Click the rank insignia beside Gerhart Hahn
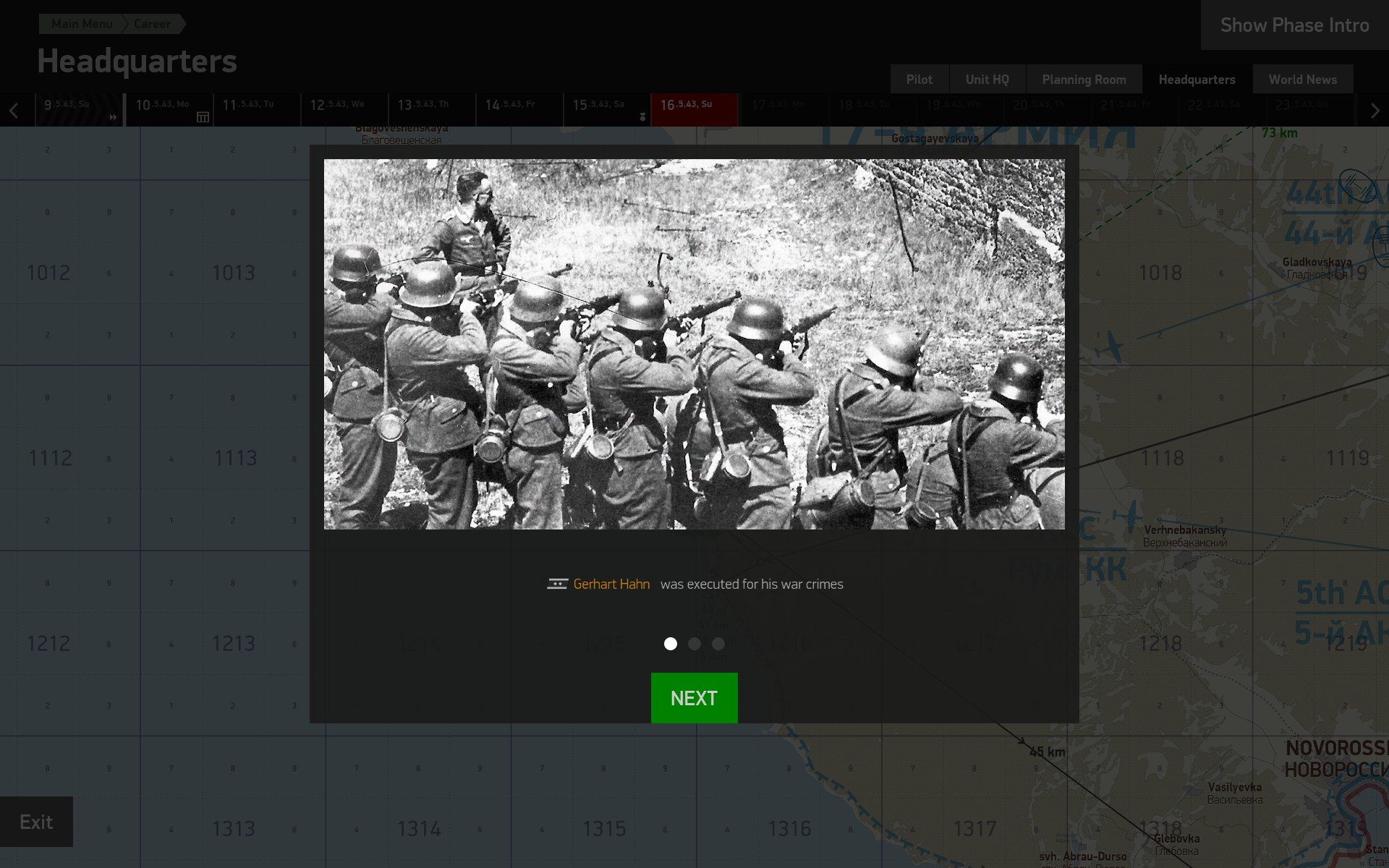This screenshot has height=868, width=1389. tap(557, 584)
